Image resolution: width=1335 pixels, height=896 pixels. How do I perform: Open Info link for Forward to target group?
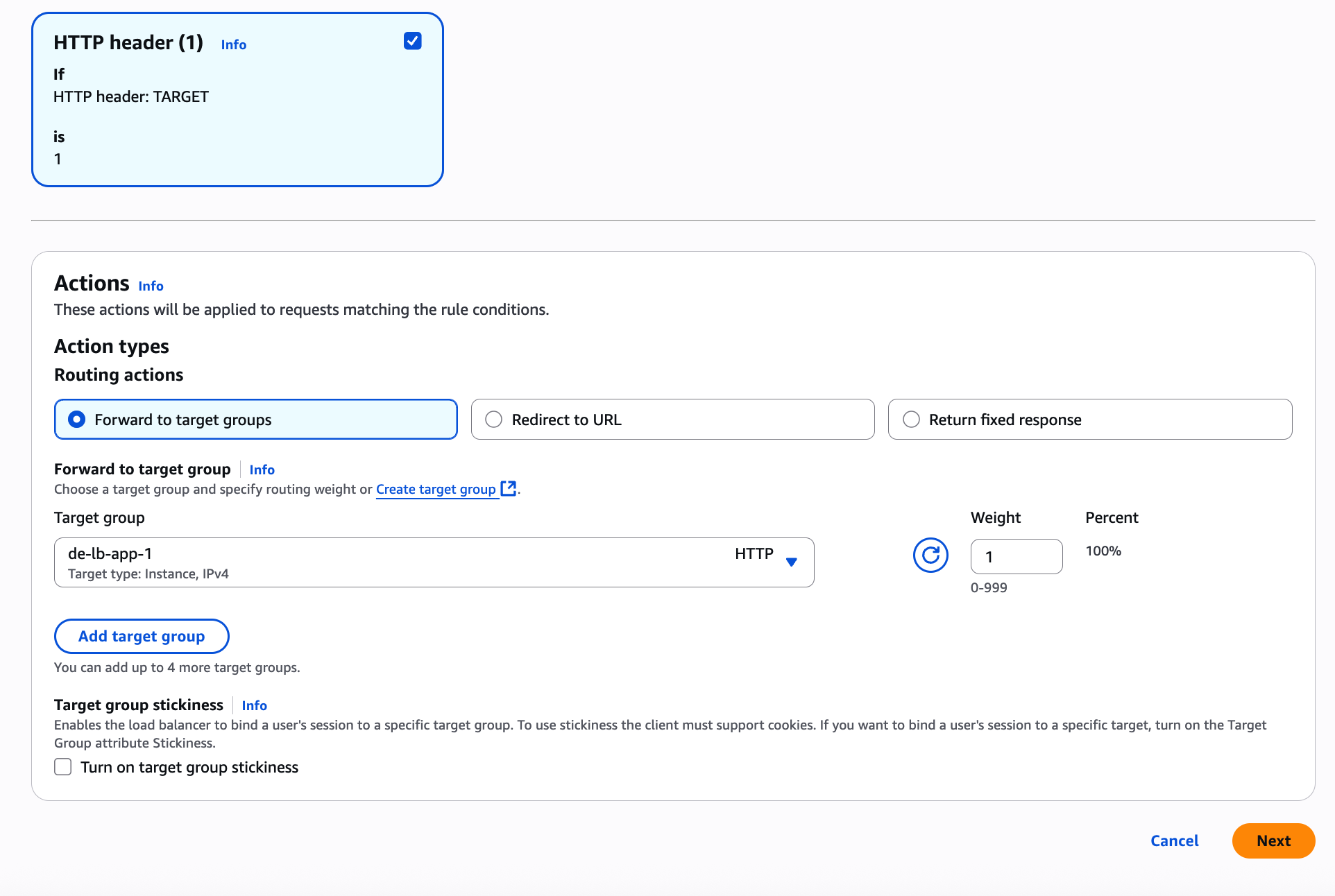[262, 469]
